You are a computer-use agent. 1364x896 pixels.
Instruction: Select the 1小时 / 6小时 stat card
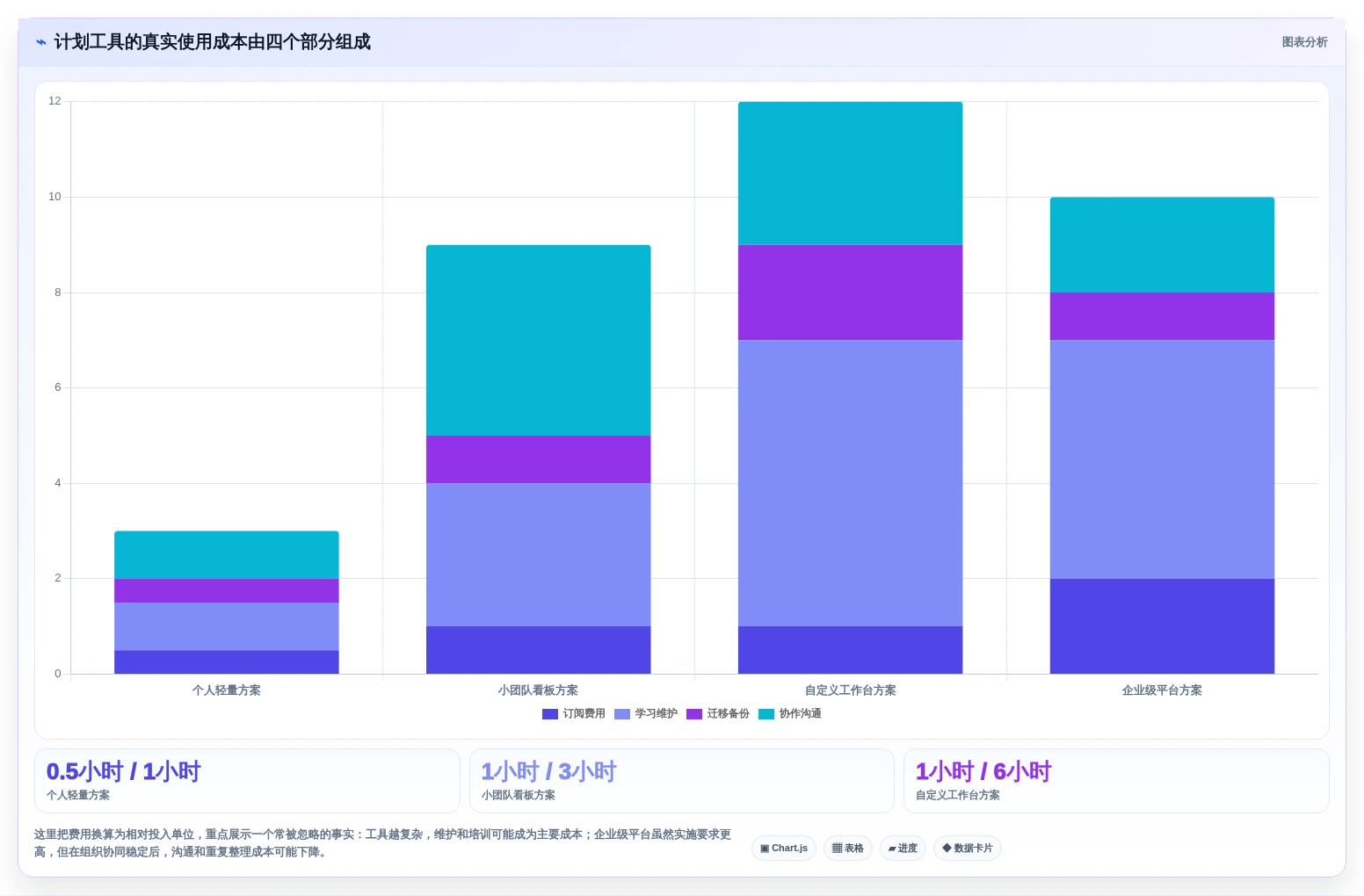[x=1116, y=781]
